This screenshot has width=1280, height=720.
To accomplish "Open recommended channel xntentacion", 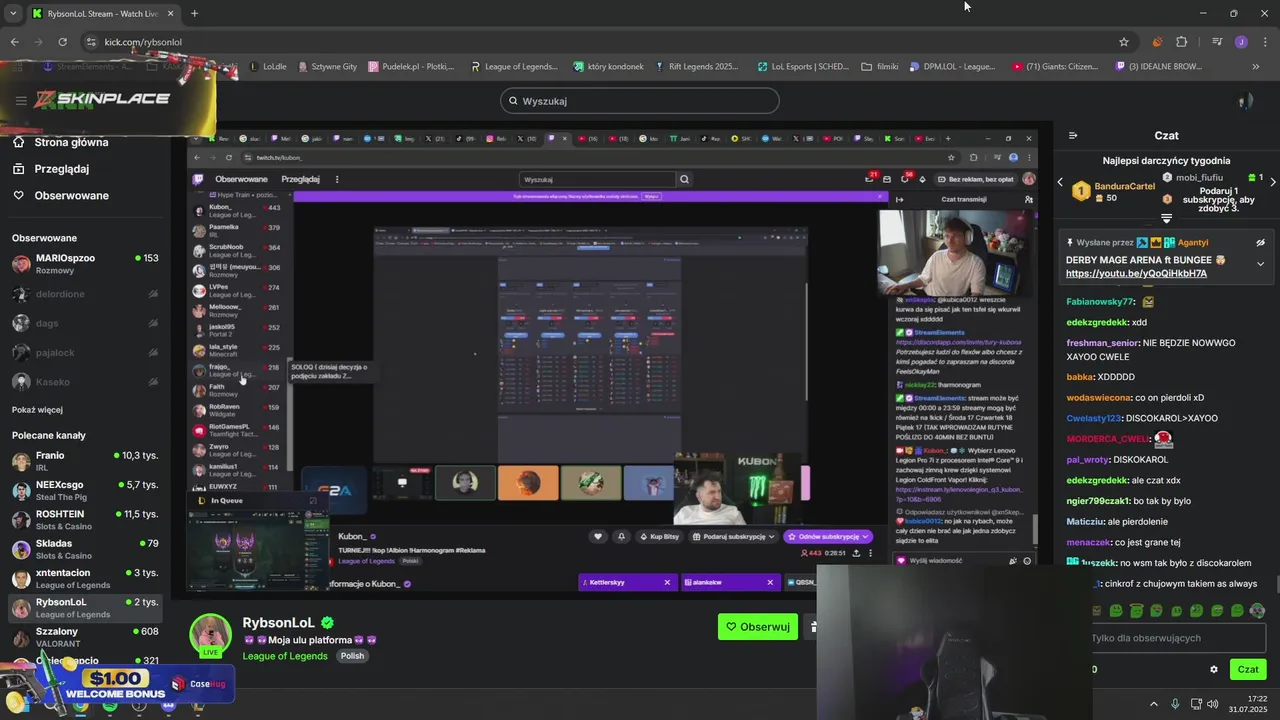I will (x=85, y=578).
